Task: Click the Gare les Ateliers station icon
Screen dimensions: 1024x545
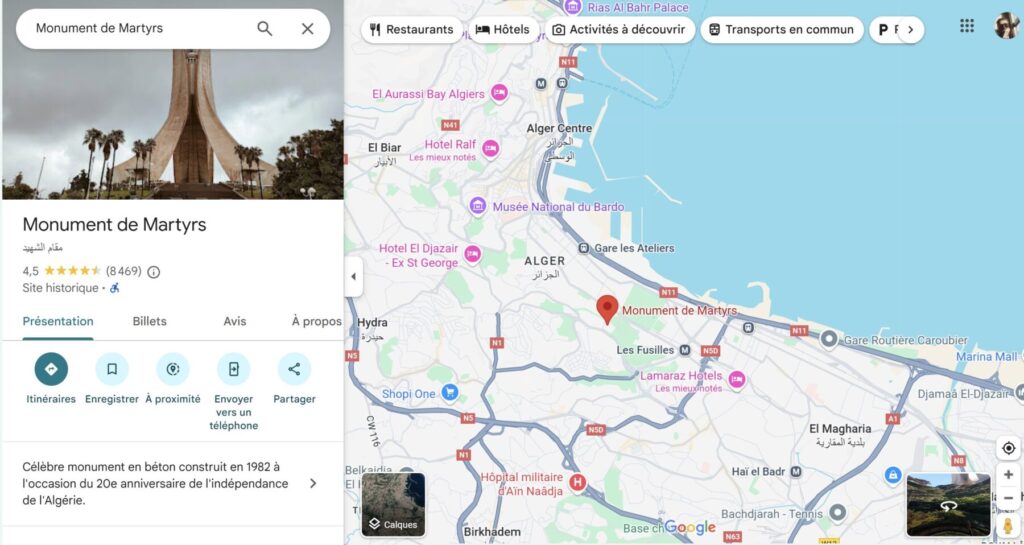Action: (x=584, y=248)
